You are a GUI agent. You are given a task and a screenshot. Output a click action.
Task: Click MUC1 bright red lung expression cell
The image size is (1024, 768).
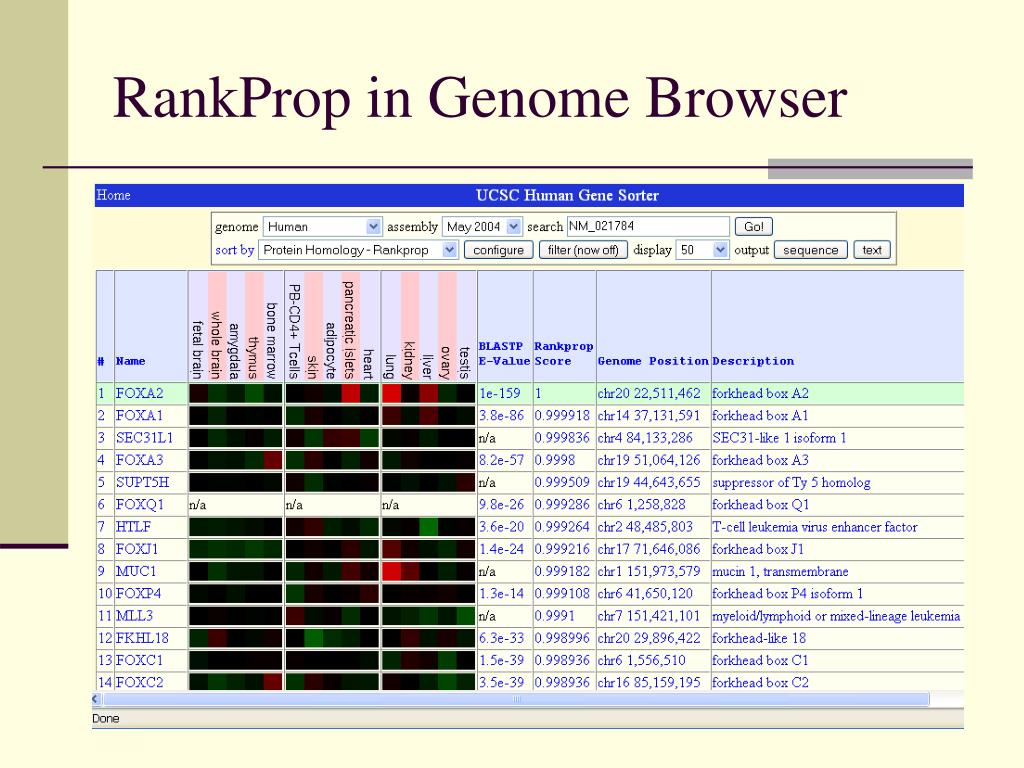pos(391,571)
